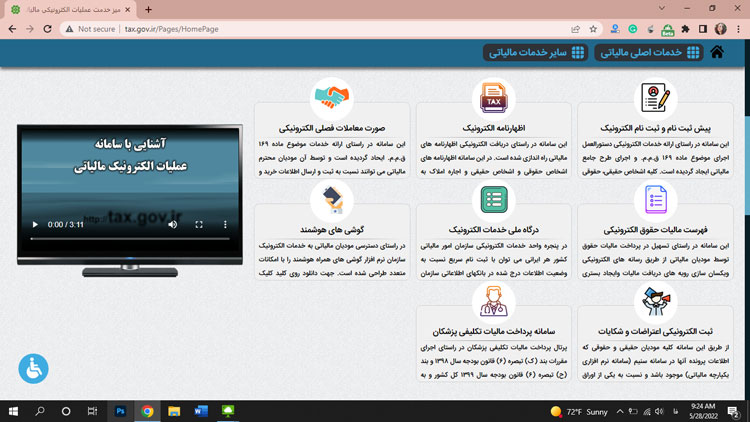Click the TAX icon for اظهارنامه الکترونیک
Viewport: 750px width, 422px height.
(494, 98)
